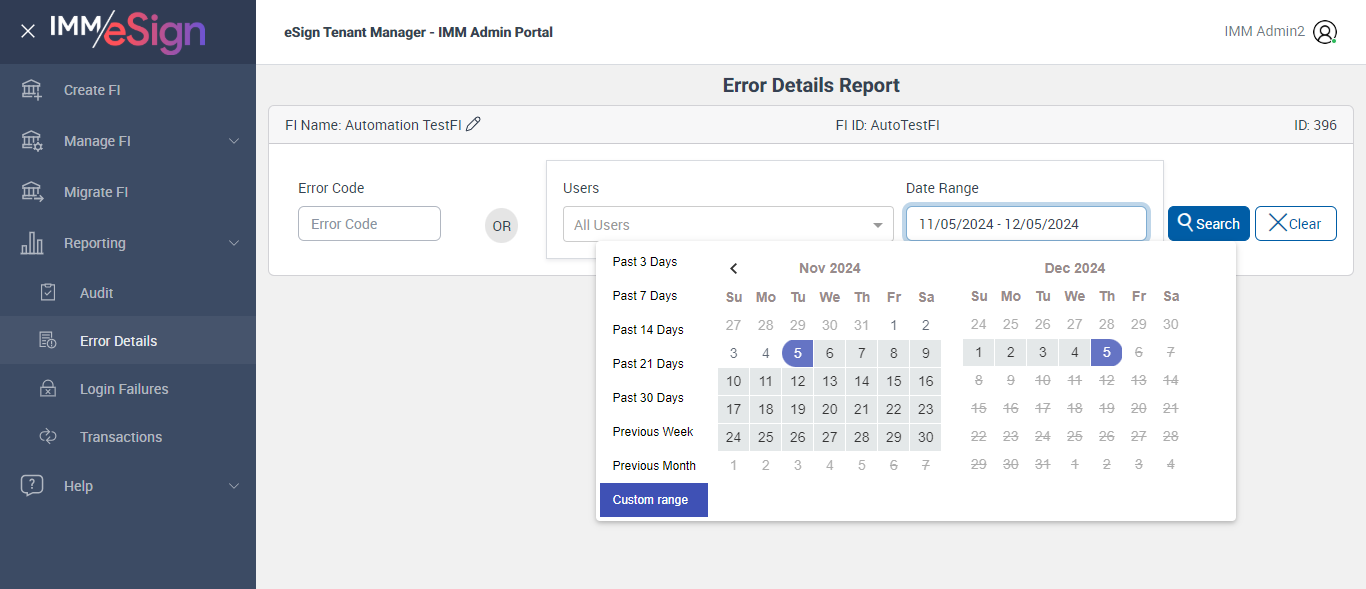The image size is (1366, 589).
Task: Collapse the Reporting section
Action: click(234, 243)
